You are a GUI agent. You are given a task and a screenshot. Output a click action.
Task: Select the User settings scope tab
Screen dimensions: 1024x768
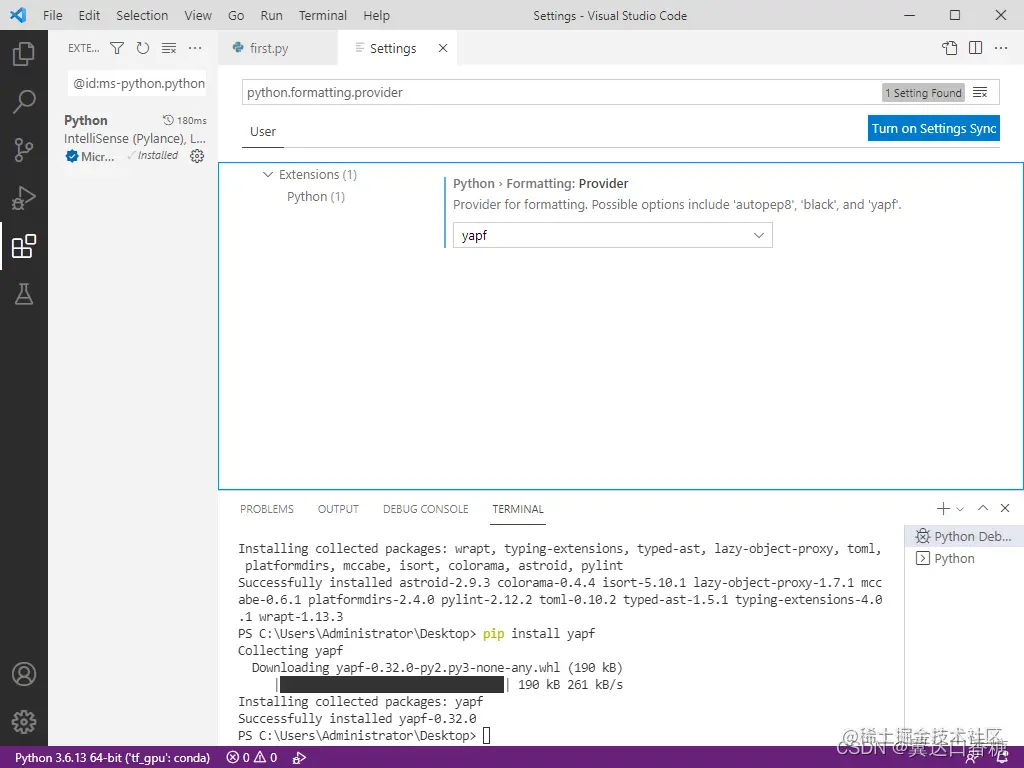(x=263, y=131)
